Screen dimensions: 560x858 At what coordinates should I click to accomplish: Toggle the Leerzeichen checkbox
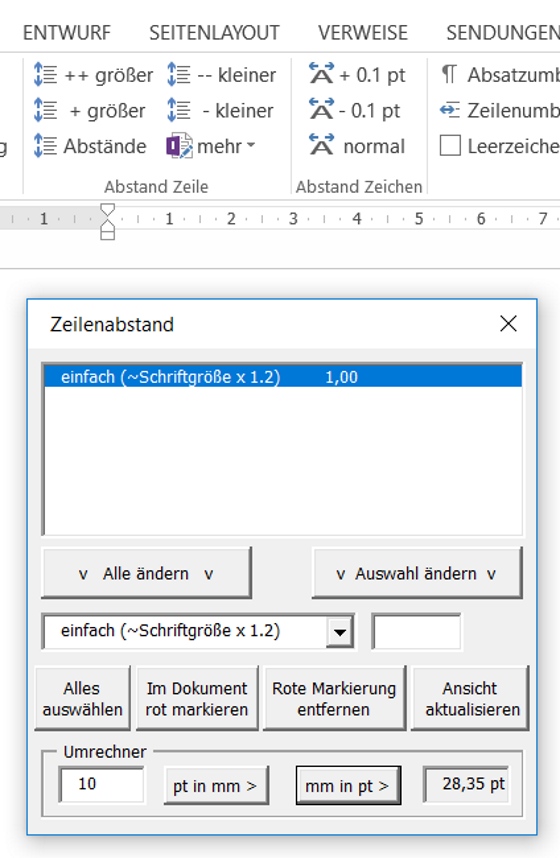point(450,146)
